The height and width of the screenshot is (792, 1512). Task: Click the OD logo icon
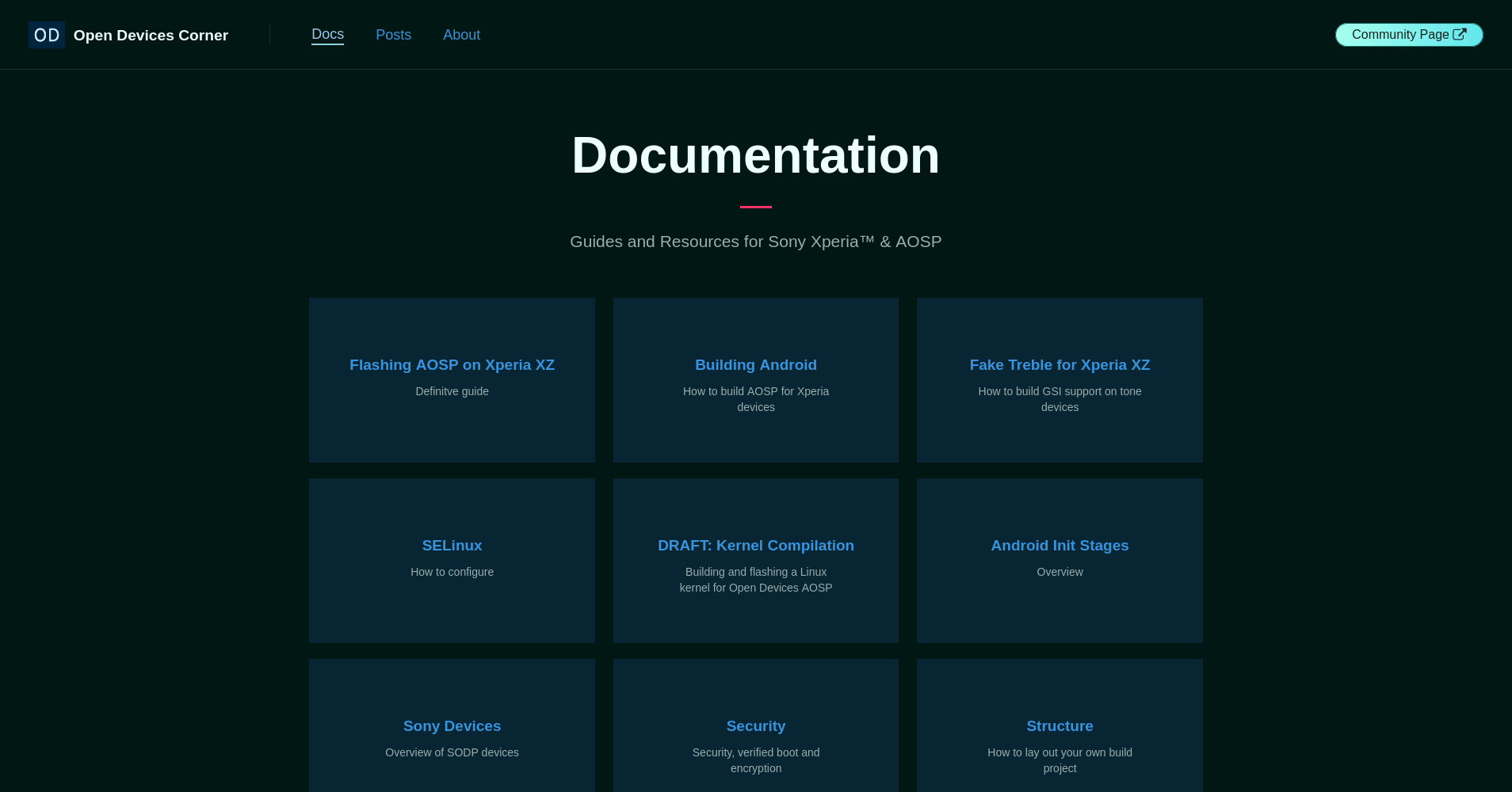click(47, 35)
